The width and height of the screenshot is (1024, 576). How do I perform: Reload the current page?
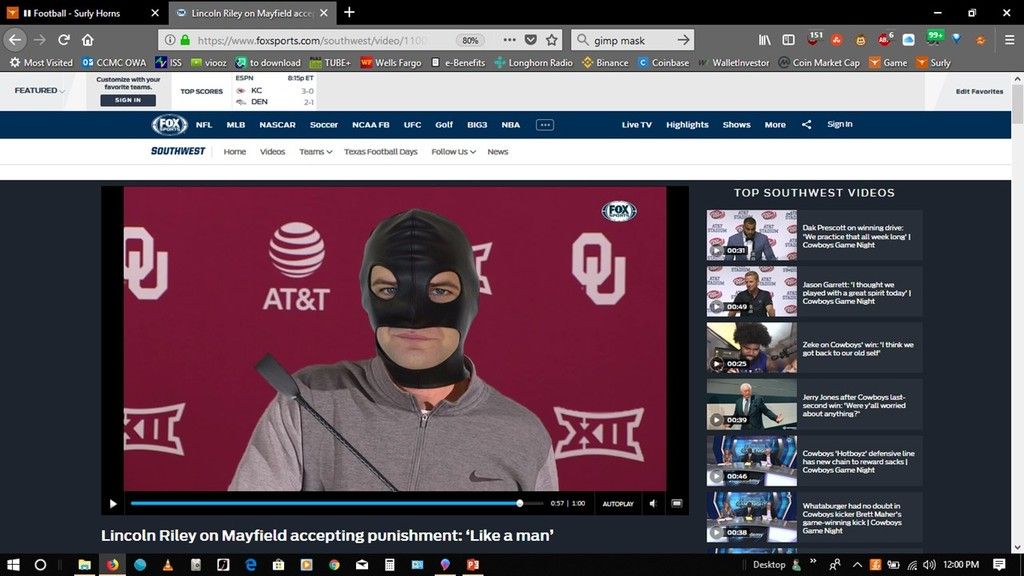coord(64,40)
